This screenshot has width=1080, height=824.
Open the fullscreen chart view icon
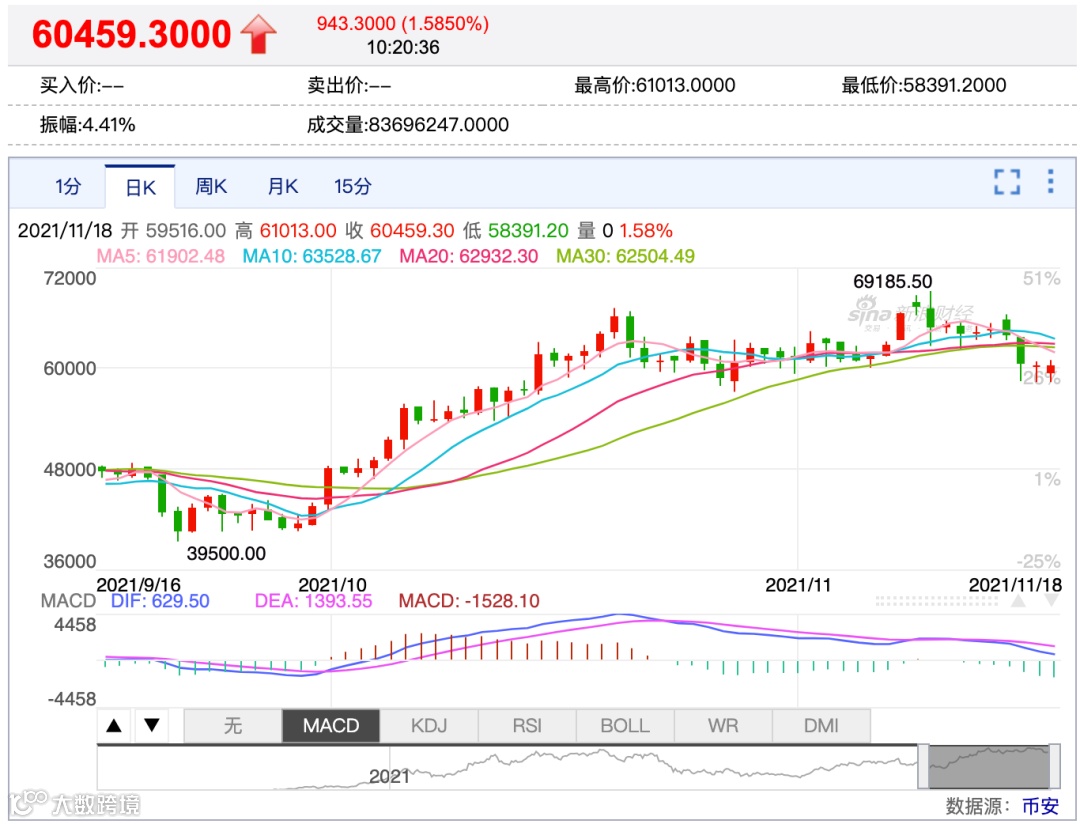pyautogui.click(x=1006, y=182)
